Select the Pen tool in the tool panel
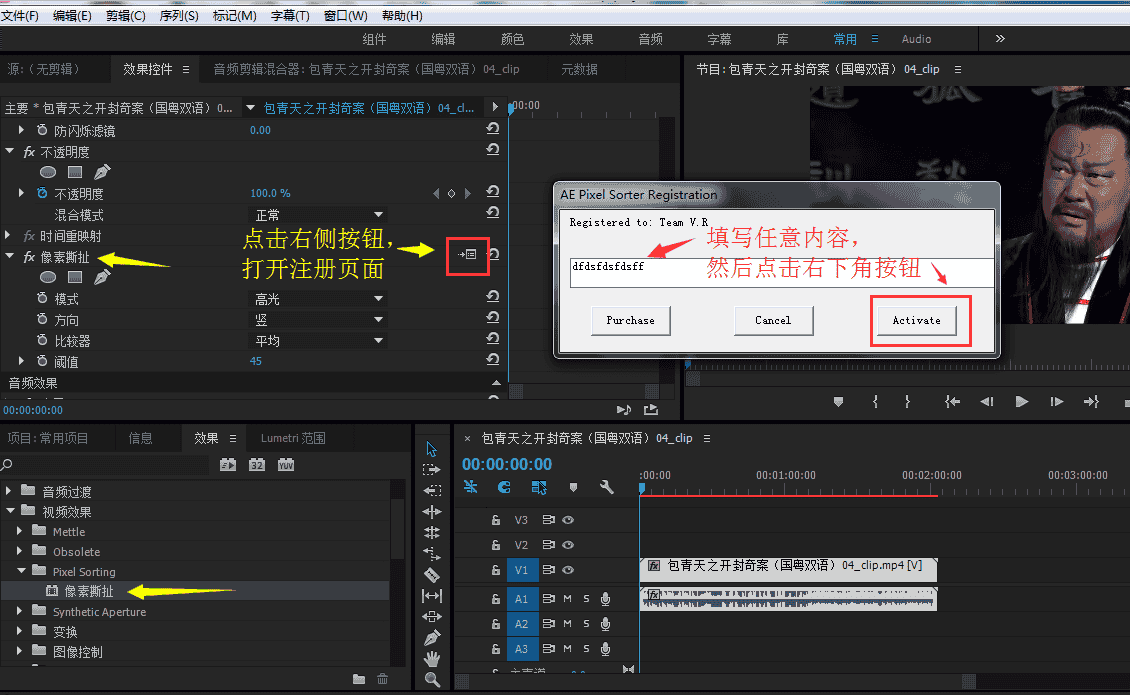This screenshot has width=1130, height=695. click(432, 637)
